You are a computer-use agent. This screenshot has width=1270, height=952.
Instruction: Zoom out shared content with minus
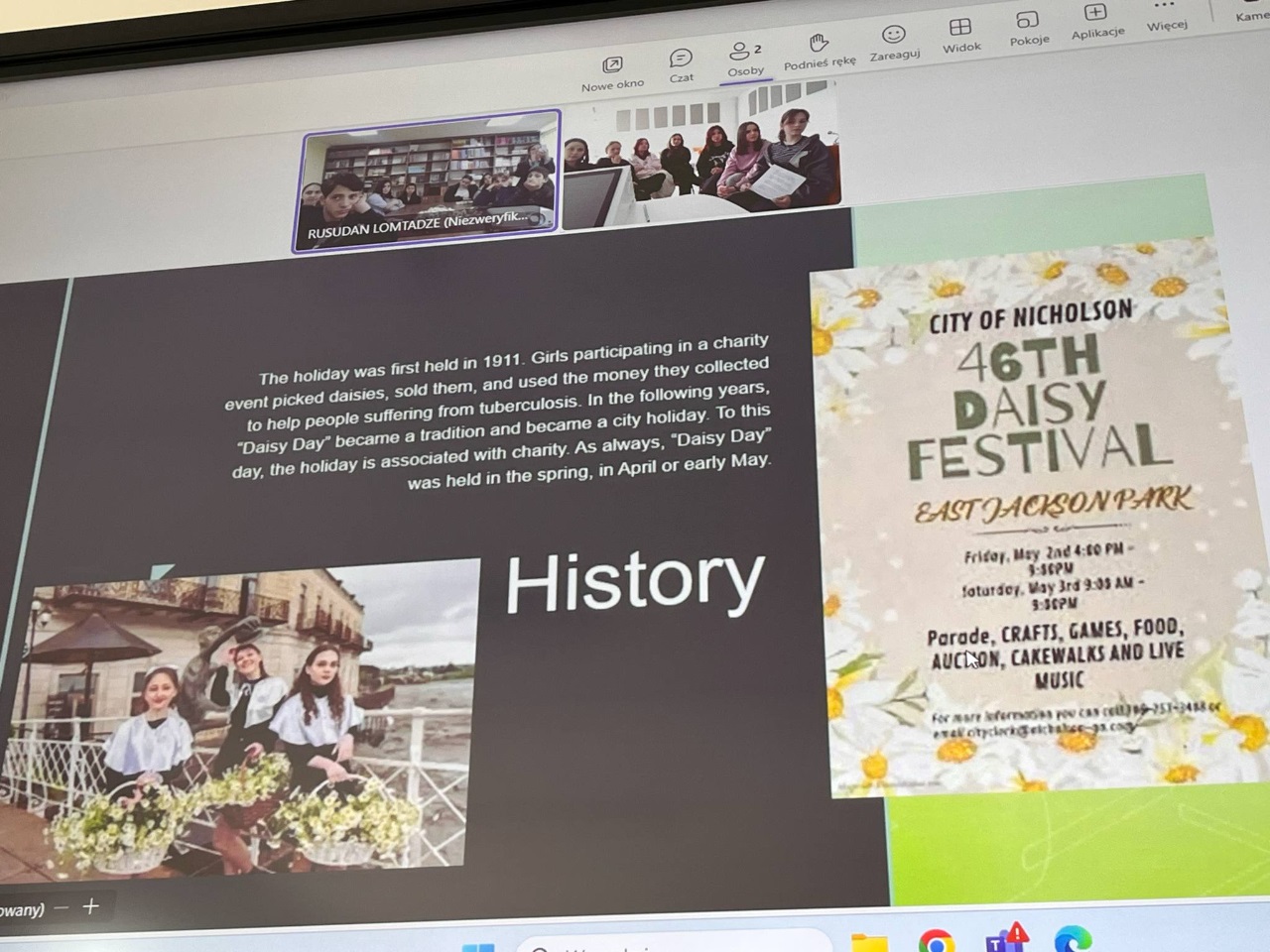[62, 907]
